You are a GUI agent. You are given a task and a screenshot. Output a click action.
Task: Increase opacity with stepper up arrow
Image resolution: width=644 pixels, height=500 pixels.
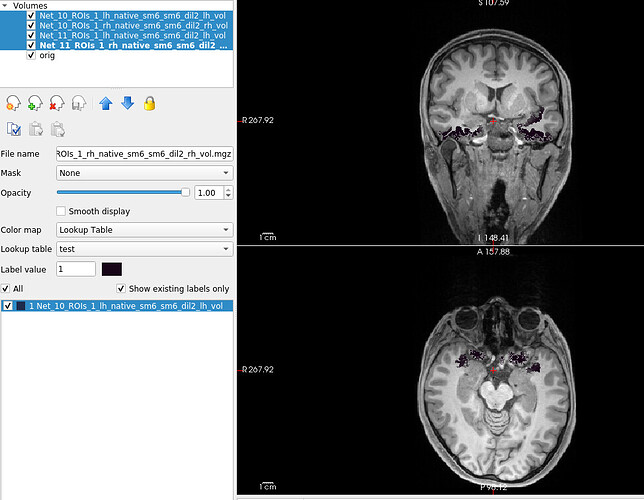228,189
